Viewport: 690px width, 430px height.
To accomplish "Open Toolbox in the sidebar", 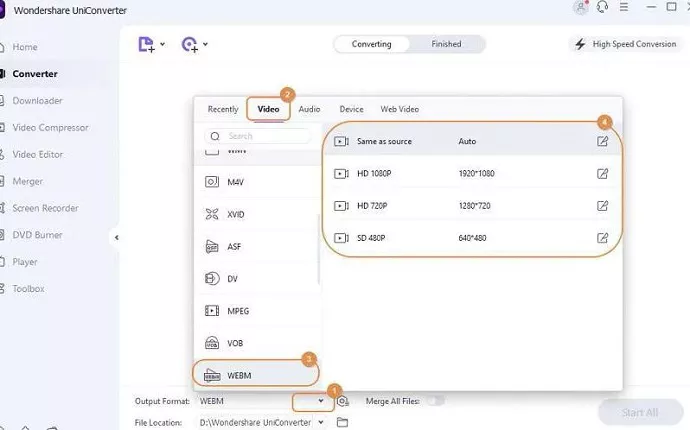I will coord(28,289).
